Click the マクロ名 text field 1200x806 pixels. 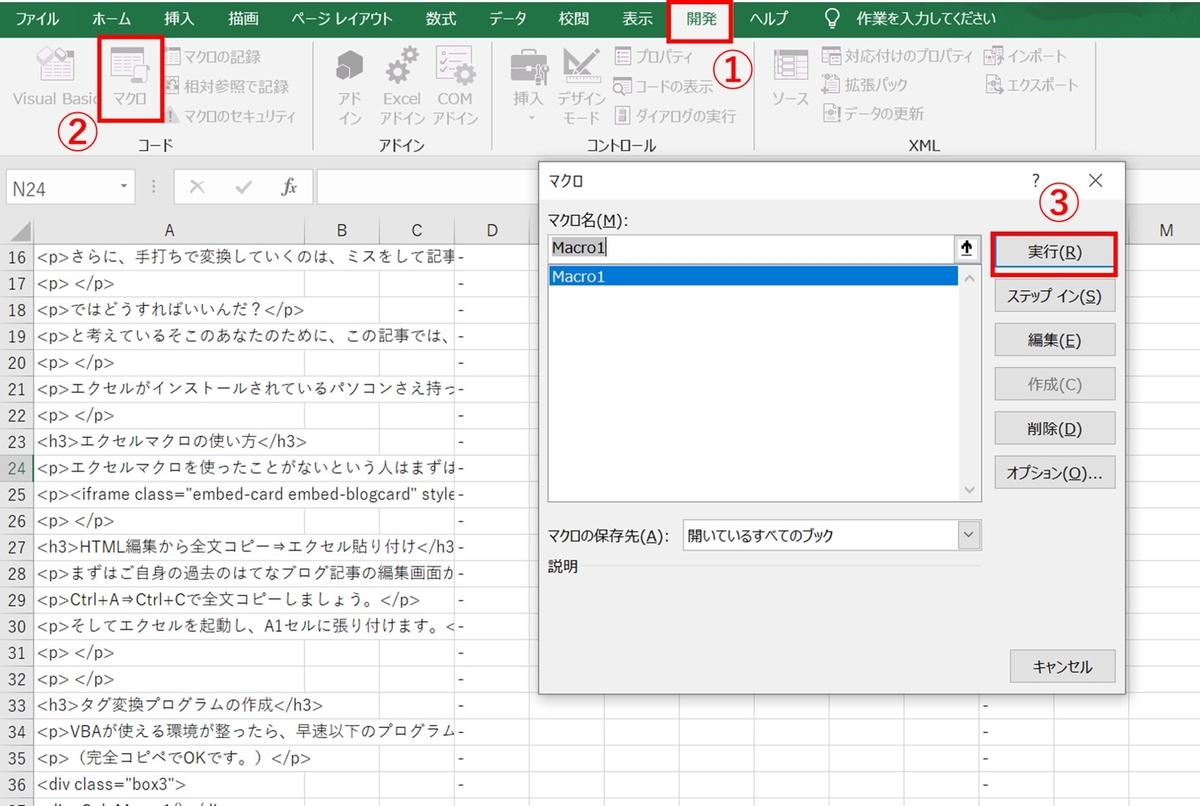(753, 248)
